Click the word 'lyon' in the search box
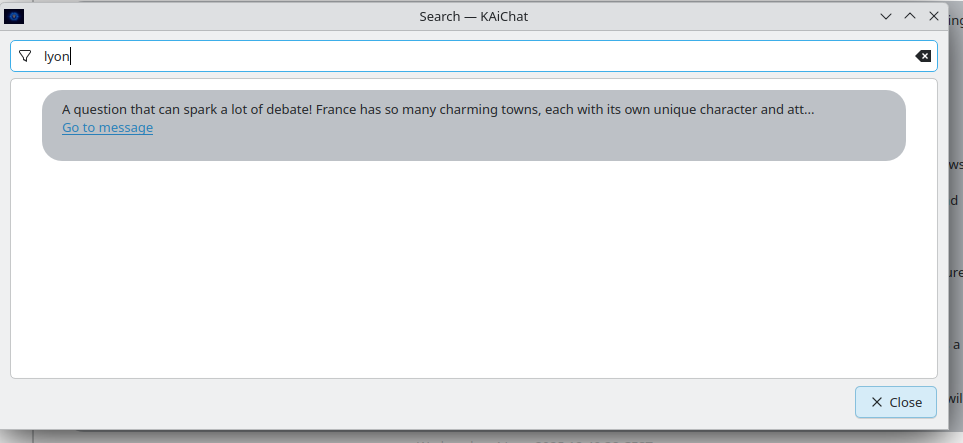This screenshot has width=963, height=443. coord(57,57)
